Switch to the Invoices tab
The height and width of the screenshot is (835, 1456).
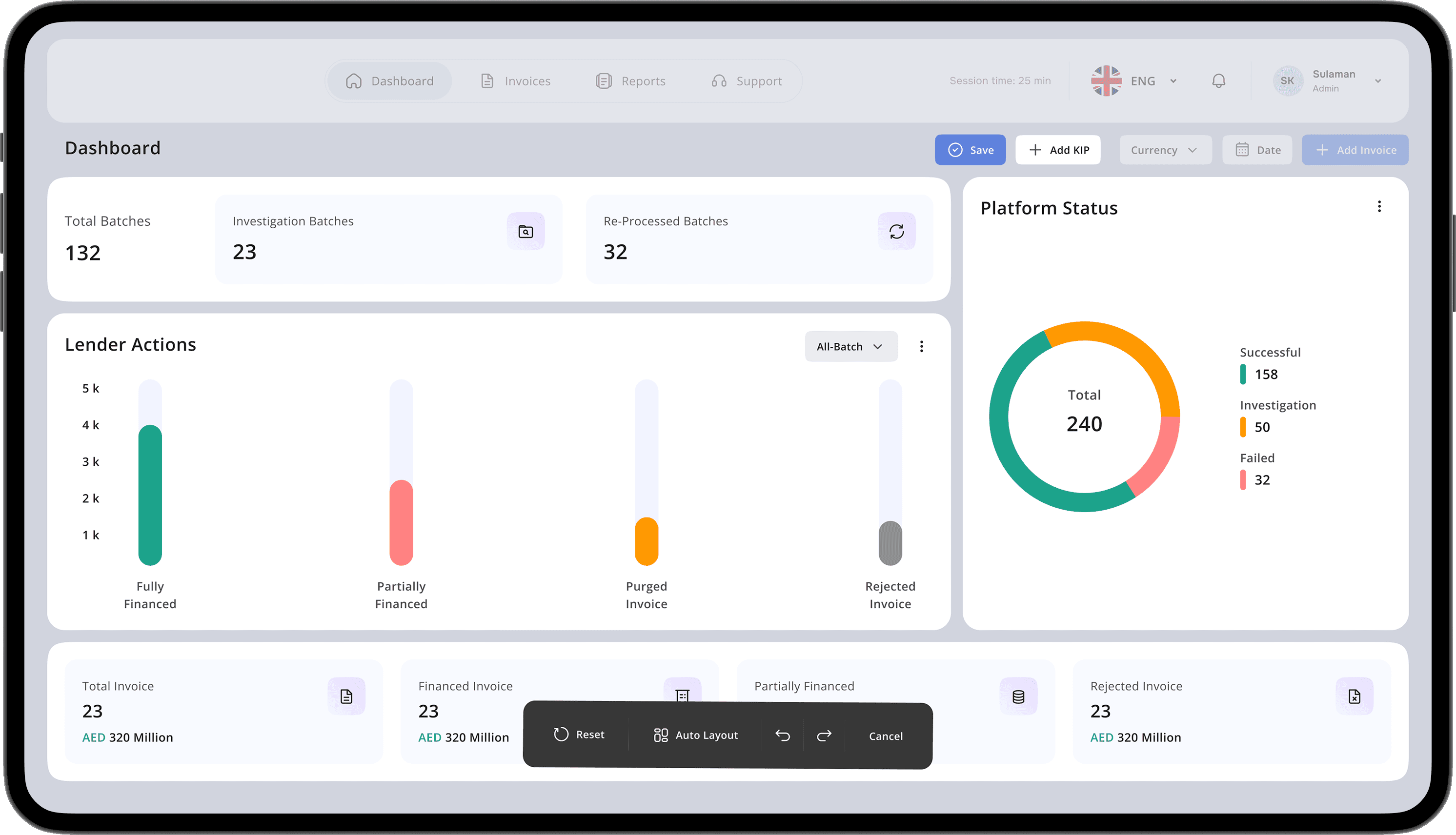coord(515,81)
